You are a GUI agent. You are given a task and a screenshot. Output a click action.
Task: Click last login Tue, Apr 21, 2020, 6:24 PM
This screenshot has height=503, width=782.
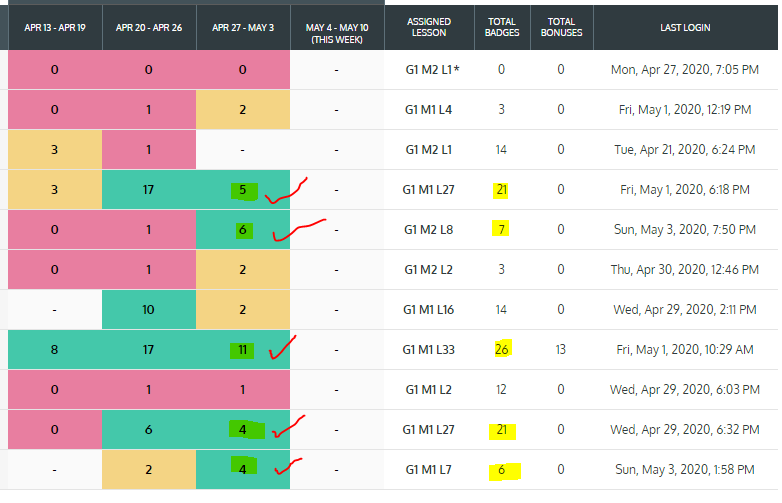tap(685, 150)
